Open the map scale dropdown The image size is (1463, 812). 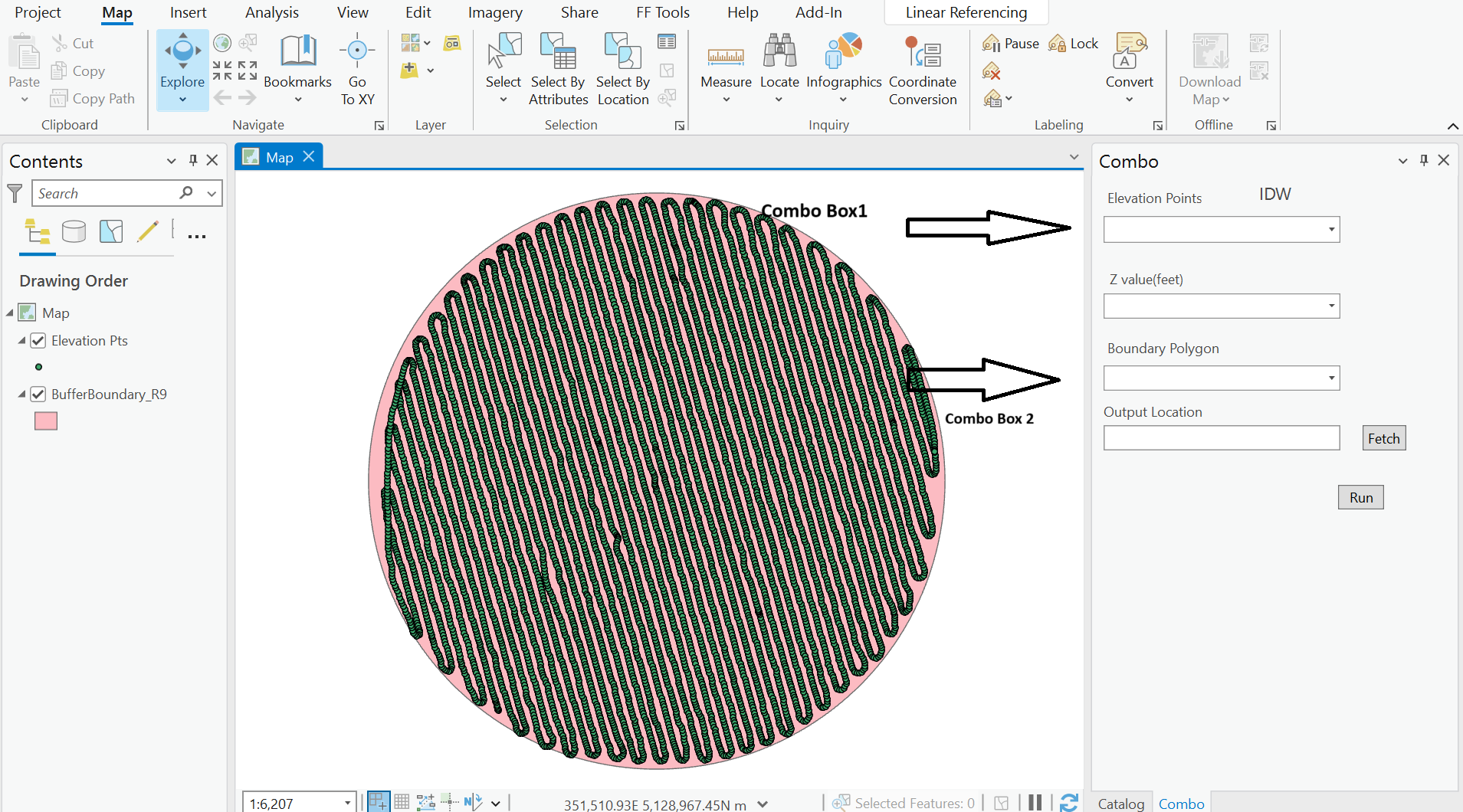[347, 803]
